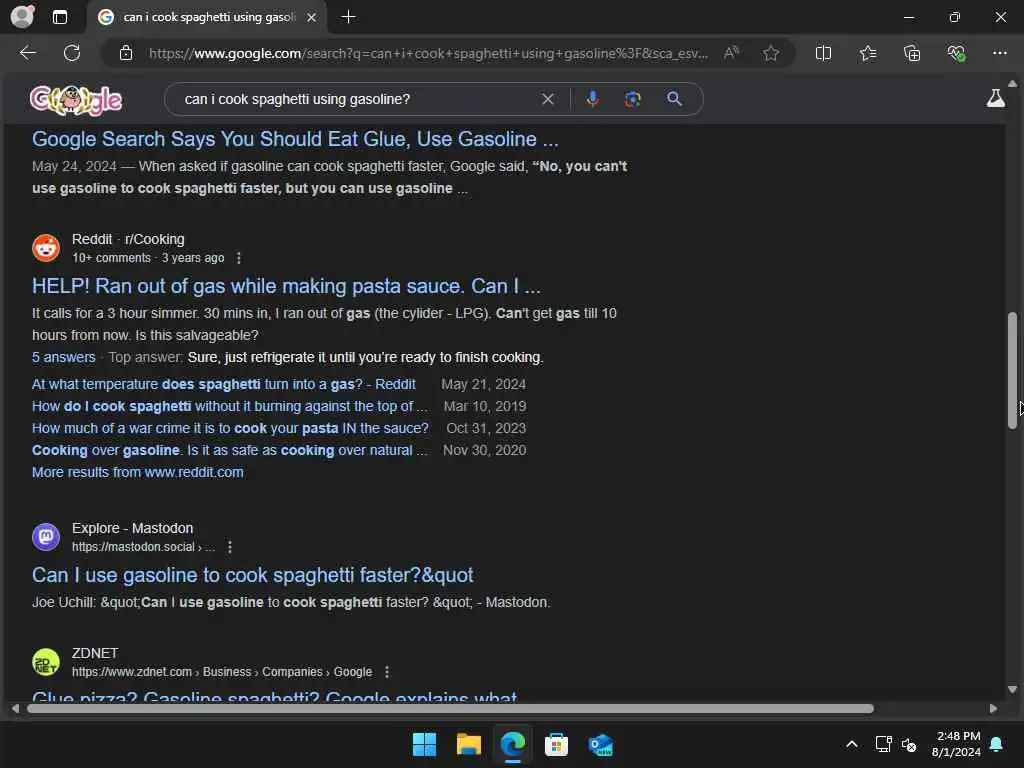
Task: Go back to previous page
Action: click(28, 53)
